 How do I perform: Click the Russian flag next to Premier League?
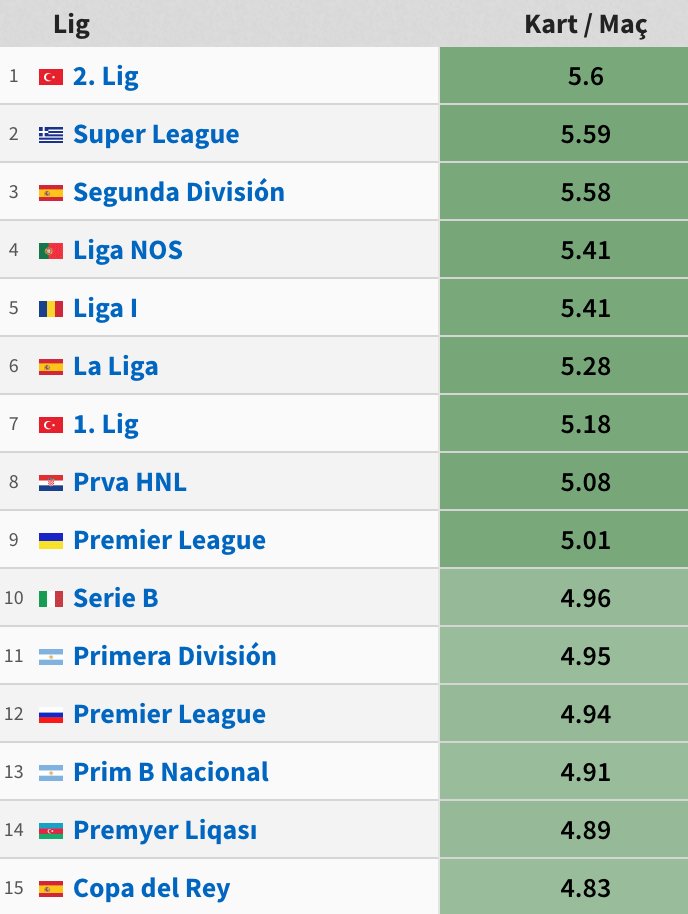click(51, 715)
